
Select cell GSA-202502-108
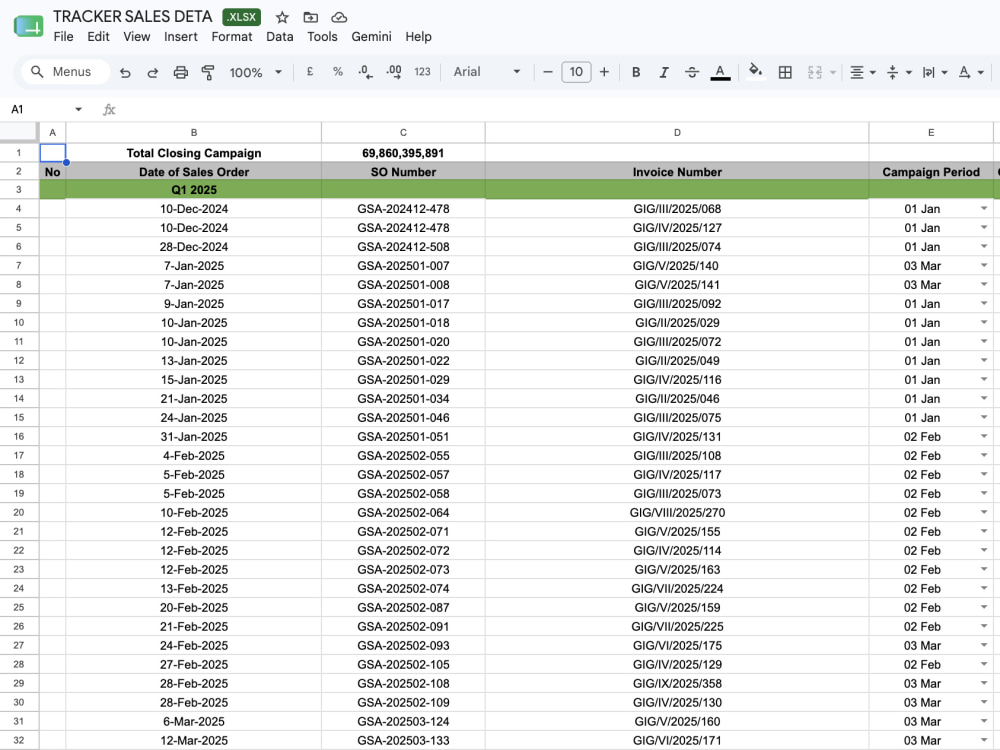click(403, 684)
